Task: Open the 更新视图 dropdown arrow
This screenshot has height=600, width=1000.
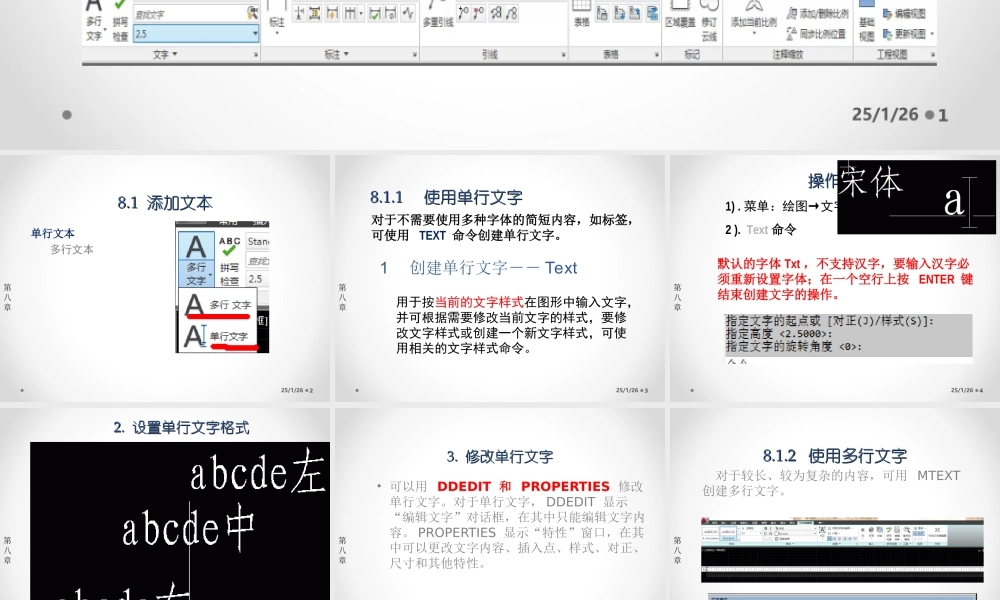Action: tap(931, 33)
